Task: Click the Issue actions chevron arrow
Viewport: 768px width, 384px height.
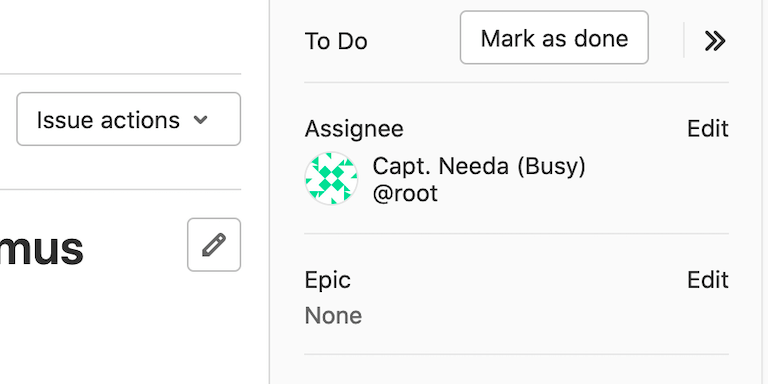Action: coord(201,120)
